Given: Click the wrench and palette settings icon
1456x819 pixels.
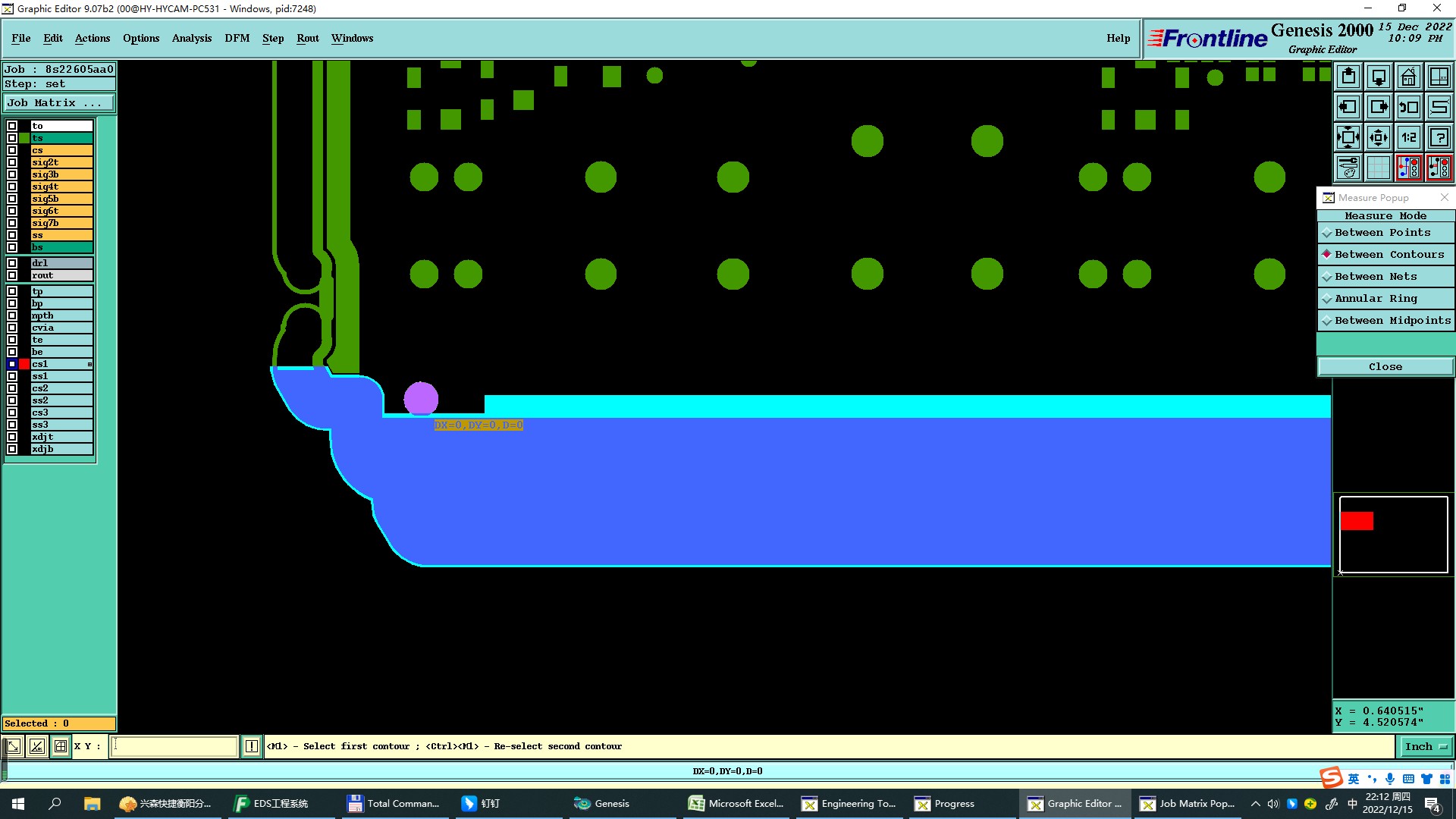Looking at the screenshot, I should (1348, 168).
